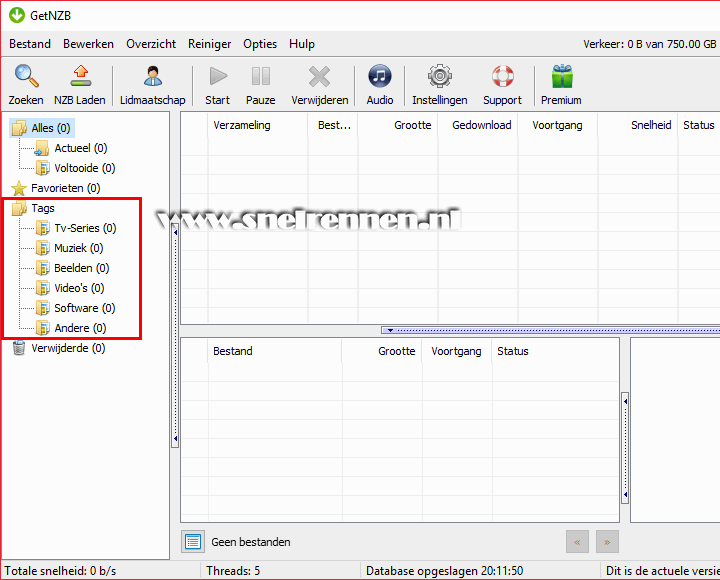Click the Pauze pause icon
Viewport: 720px width, 580px height.
tap(261, 76)
